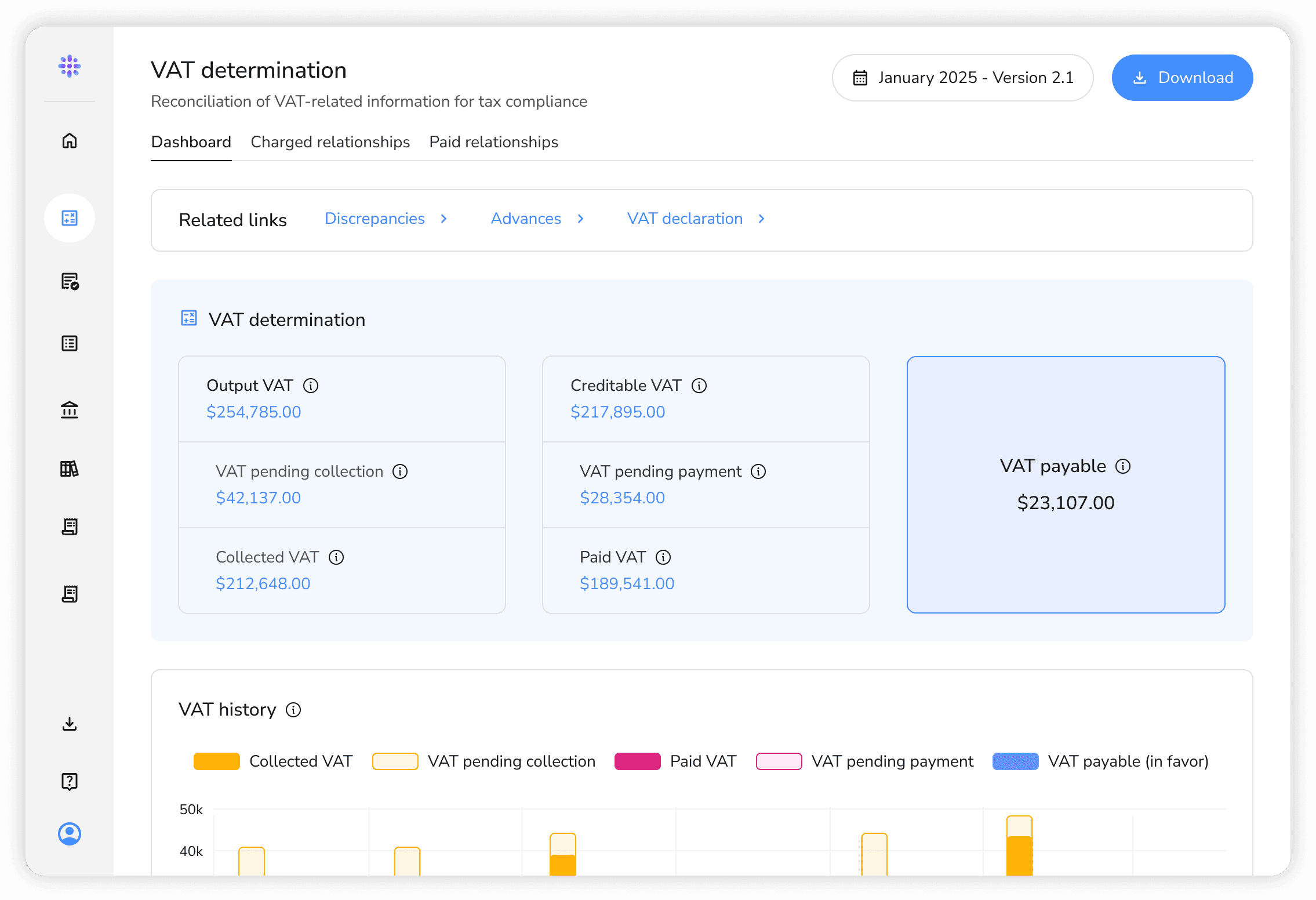The height and width of the screenshot is (900, 1316).
Task: Expand chevron next to VAT declaration
Action: [x=762, y=219]
